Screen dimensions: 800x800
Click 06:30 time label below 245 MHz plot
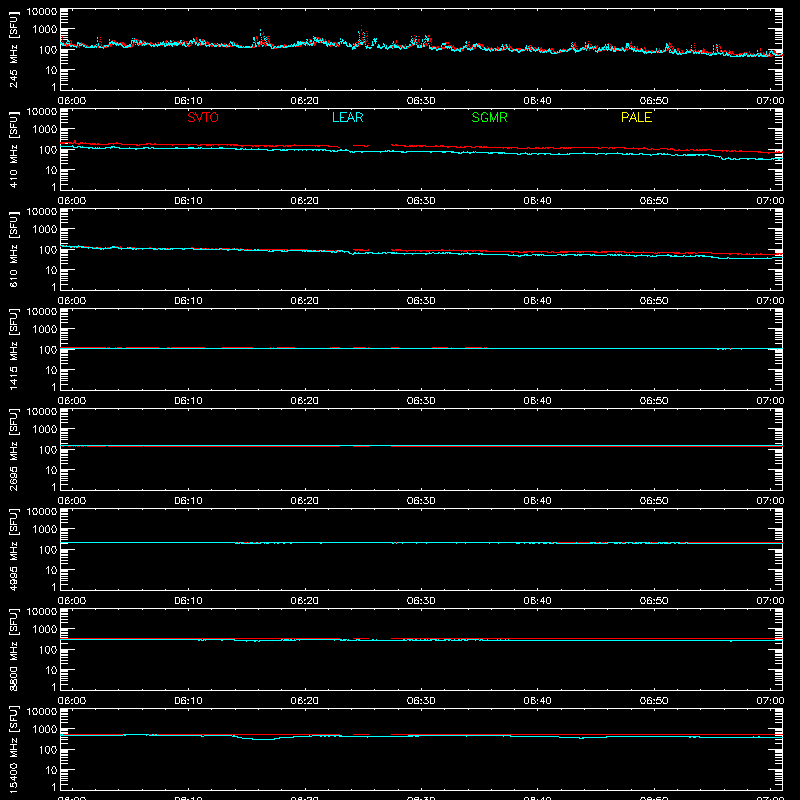point(421,101)
